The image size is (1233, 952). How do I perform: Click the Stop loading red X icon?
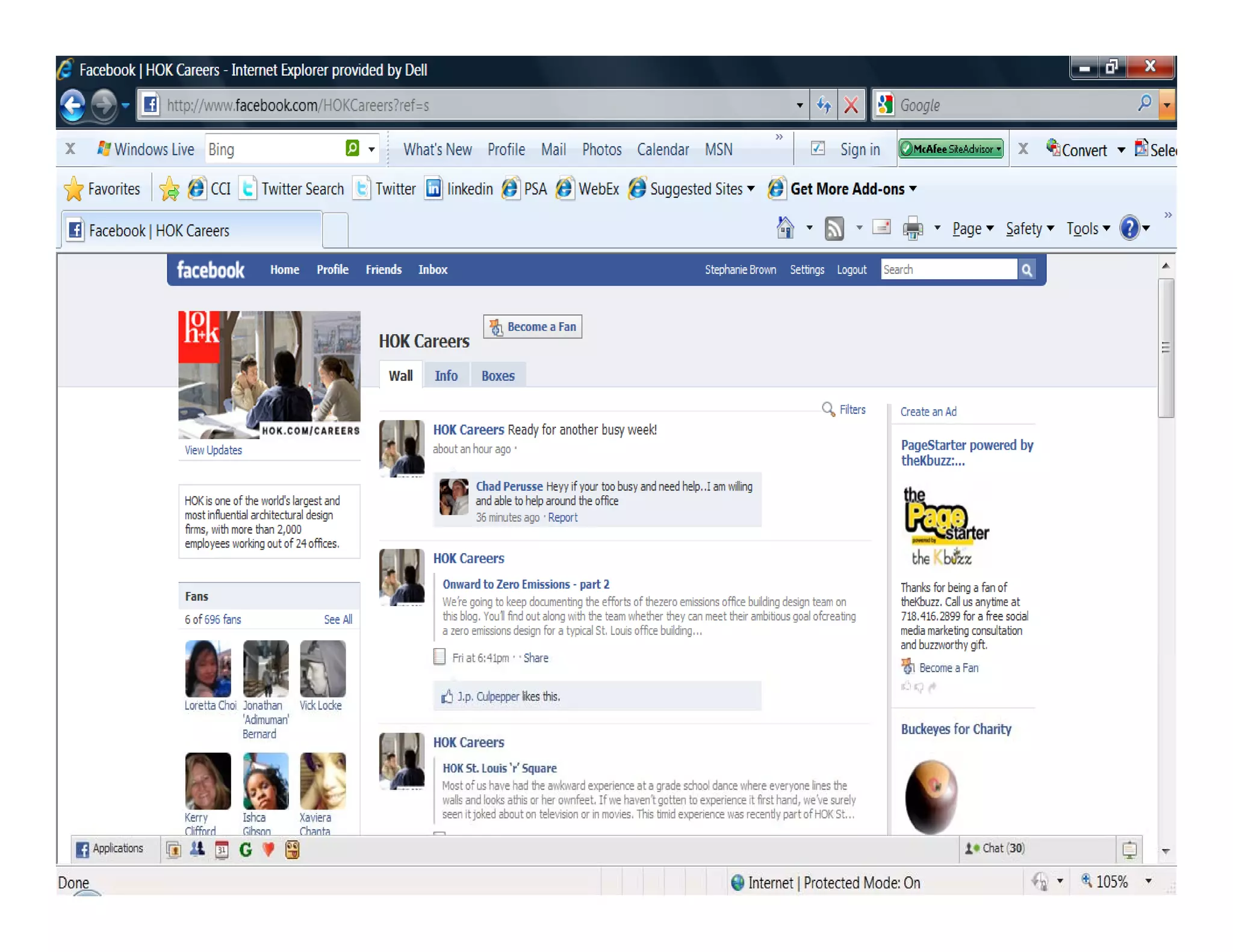point(851,105)
